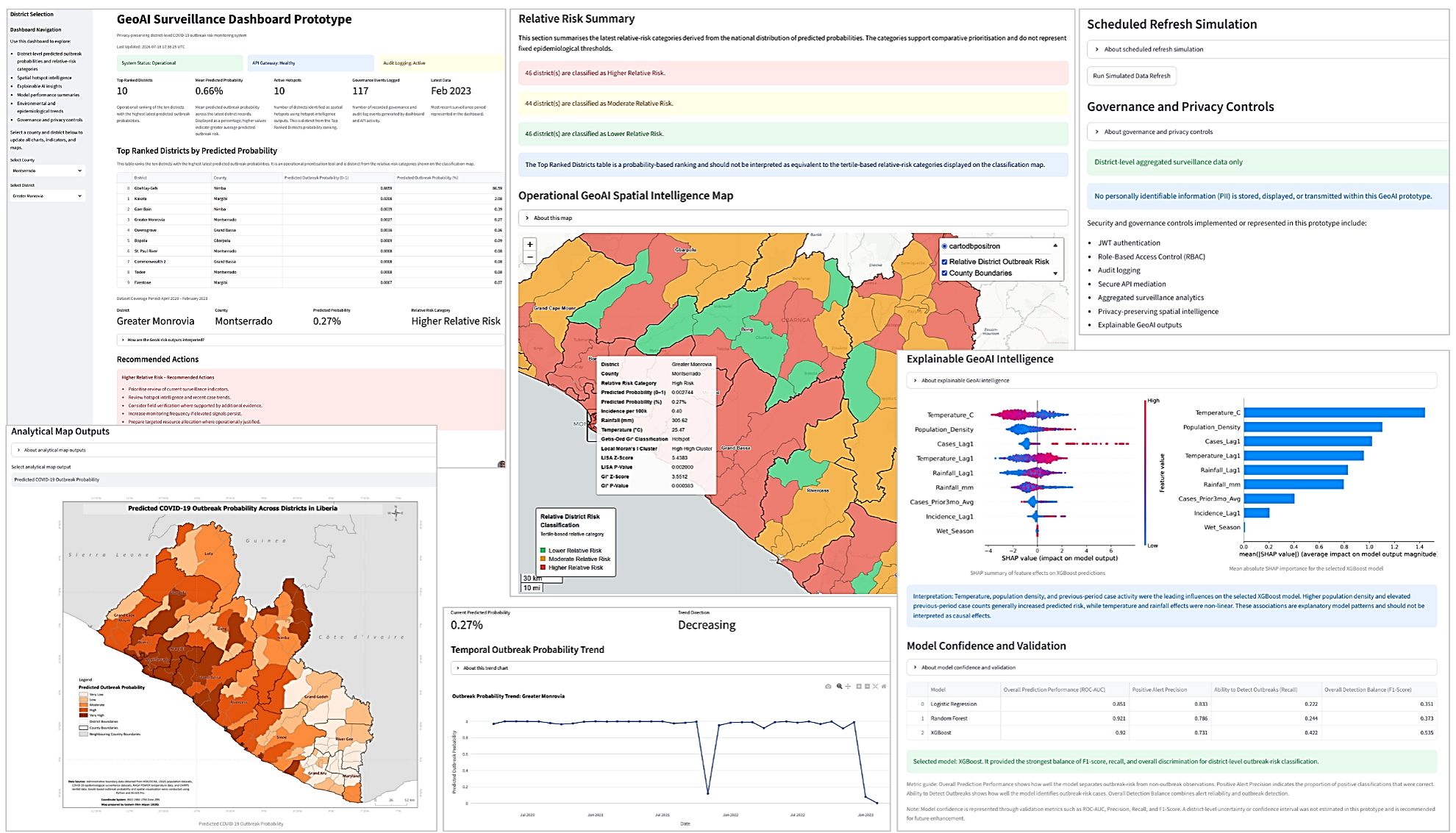The width and height of the screenshot is (1456, 833).
Task: Select Bopolu cell in ranked districts table
Action: point(171,240)
